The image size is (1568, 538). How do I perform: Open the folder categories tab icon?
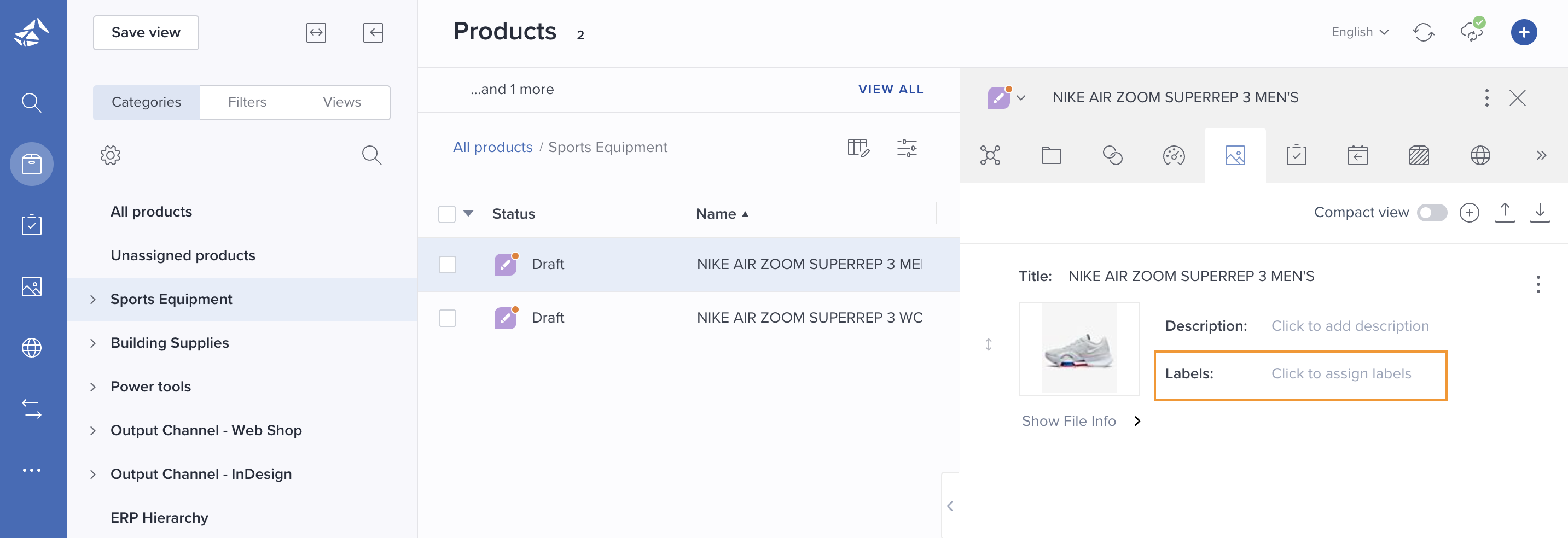(1051, 156)
